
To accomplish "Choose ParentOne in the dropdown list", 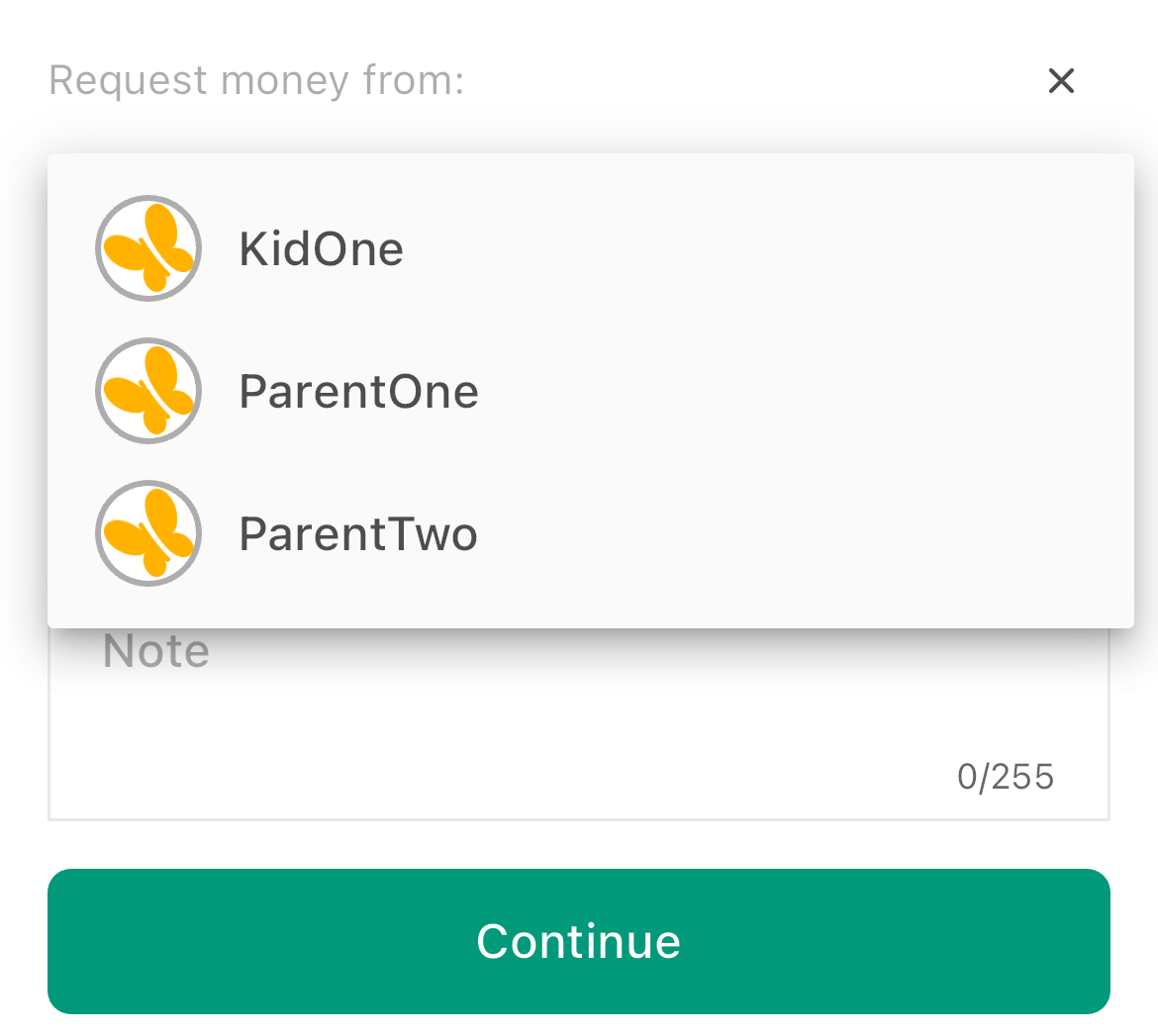I will (x=590, y=391).
